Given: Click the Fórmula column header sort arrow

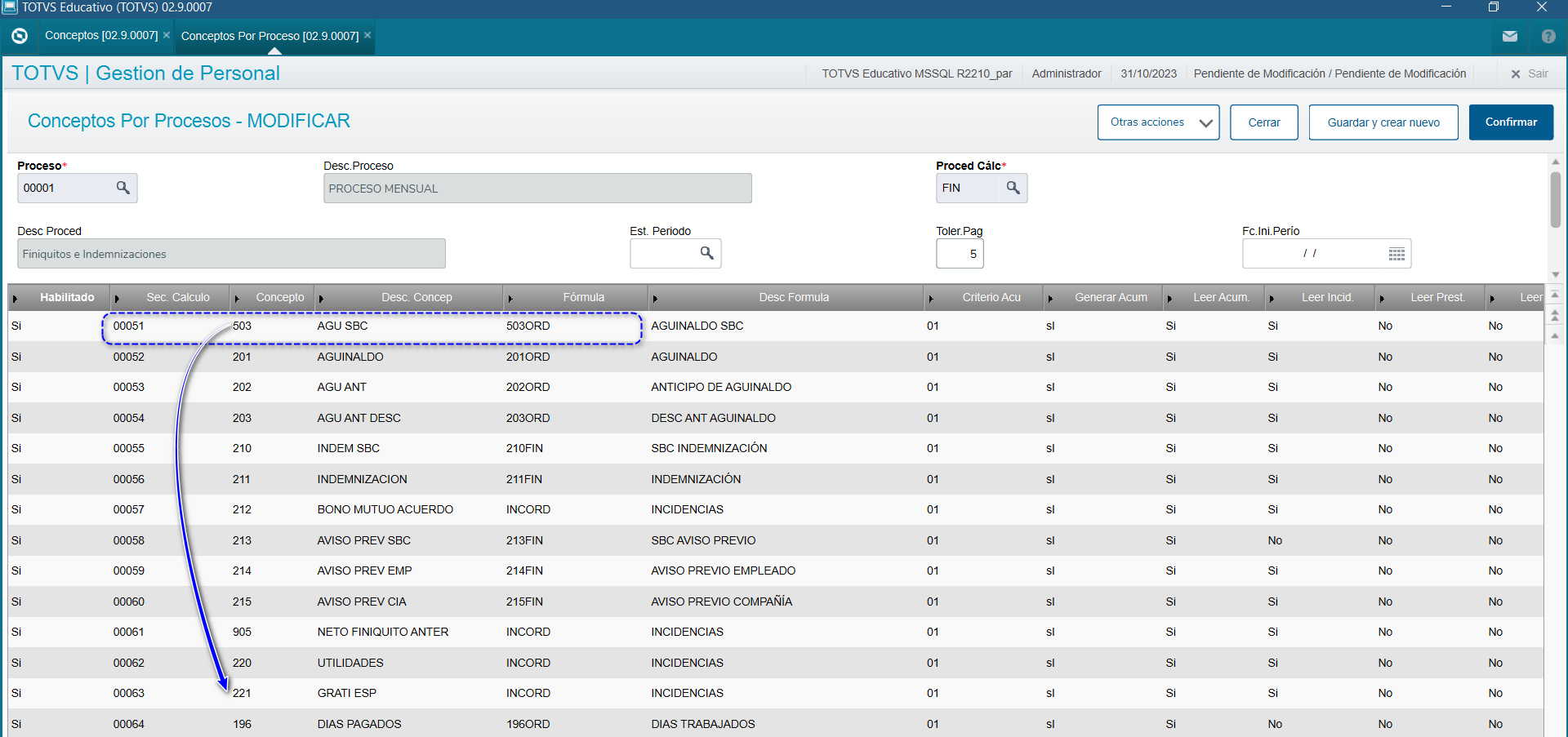Looking at the screenshot, I should click(510, 299).
